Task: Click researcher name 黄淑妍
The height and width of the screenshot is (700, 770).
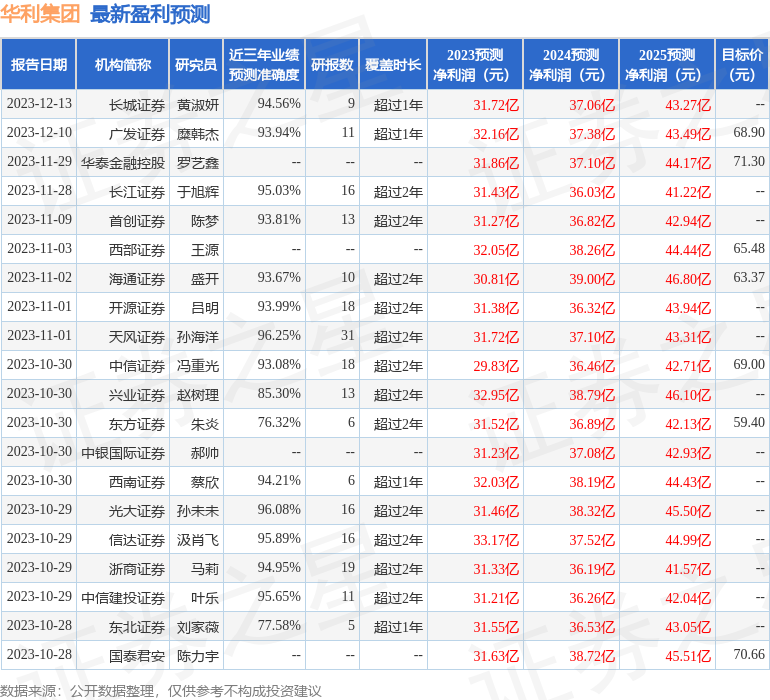Action: (x=198, y=105)
